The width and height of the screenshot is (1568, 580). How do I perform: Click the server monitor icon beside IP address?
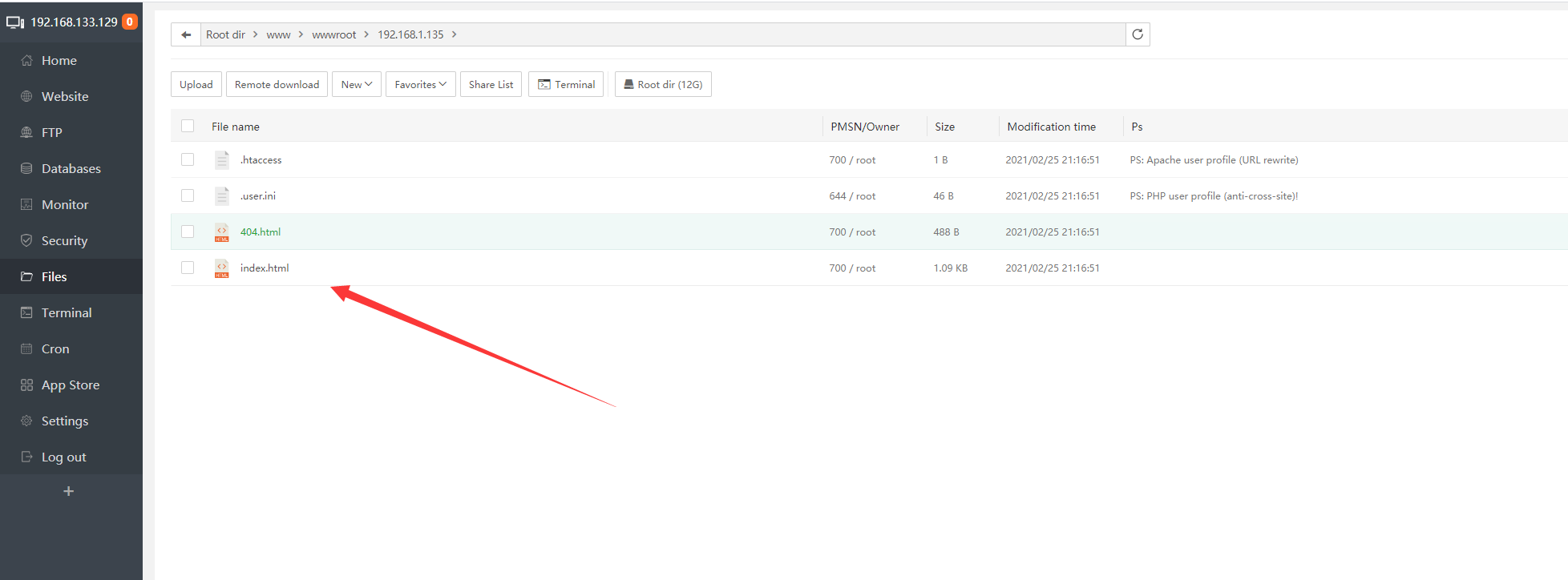15,22
